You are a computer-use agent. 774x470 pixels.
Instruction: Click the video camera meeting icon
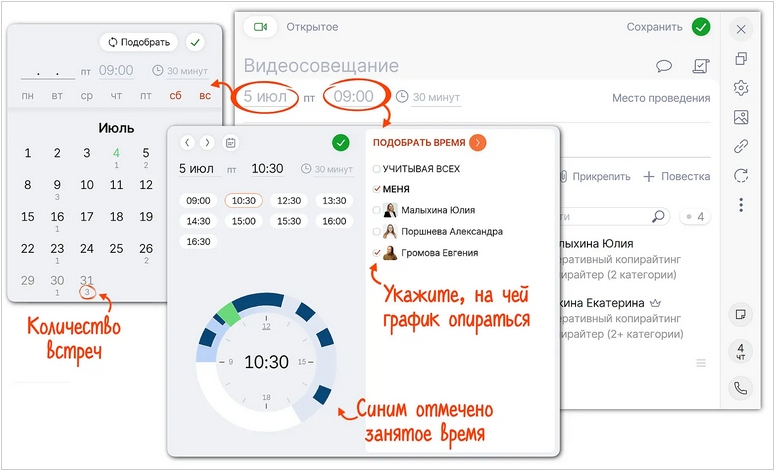261,27
